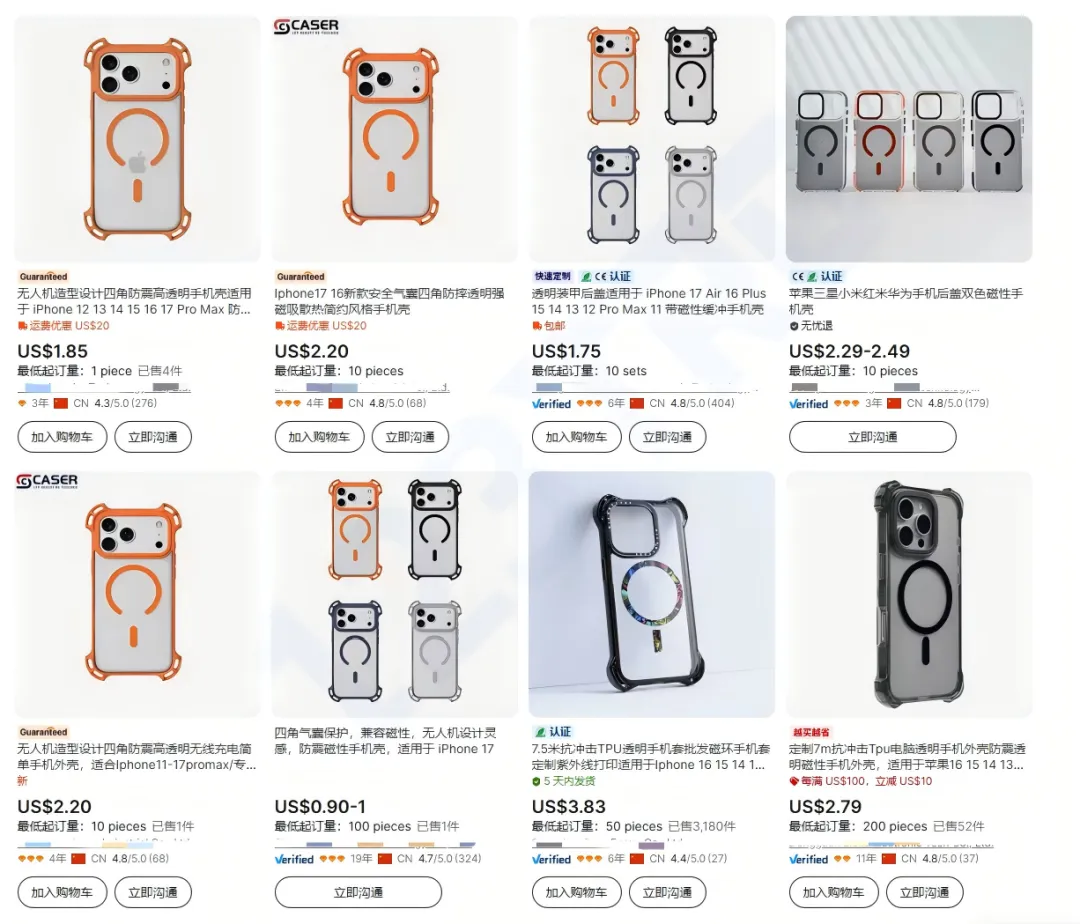1080x924 pixels.
Task: Click 立即沟通 for the US$0.90-1 listing
Action: tap(358, 893)
